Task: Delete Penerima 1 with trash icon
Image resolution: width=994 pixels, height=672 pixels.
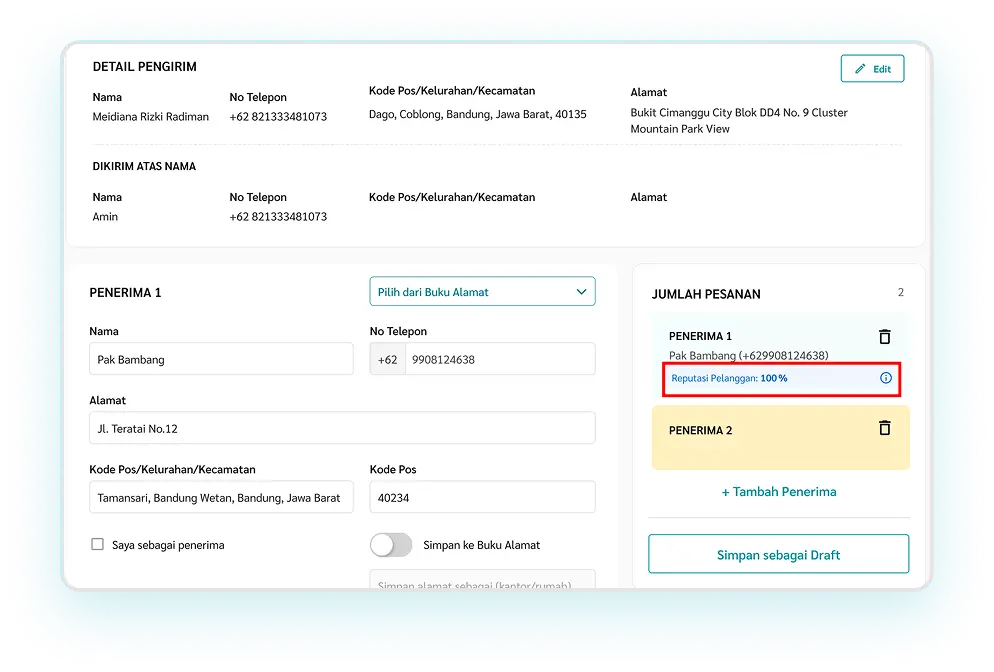Action: point(884,337)
